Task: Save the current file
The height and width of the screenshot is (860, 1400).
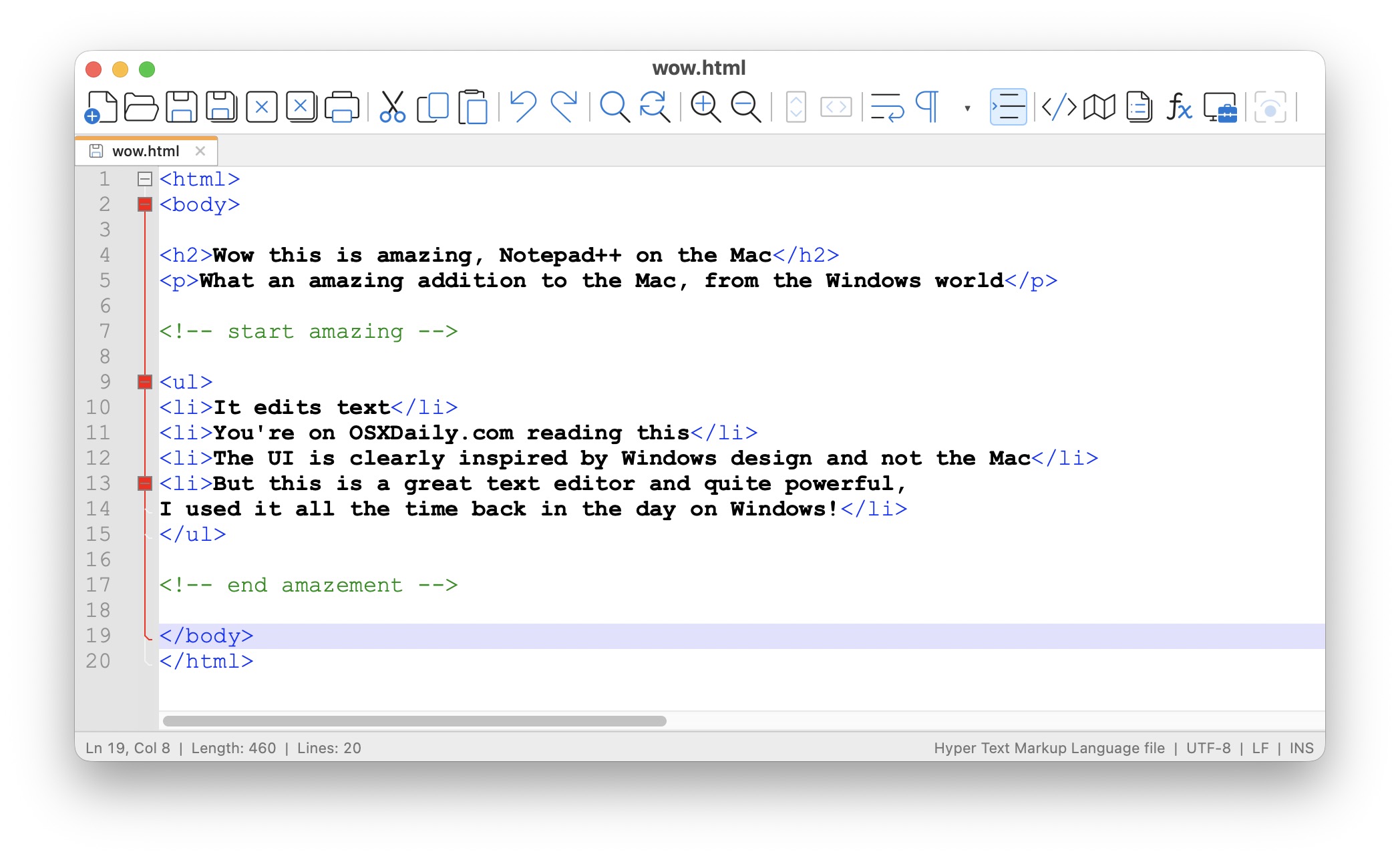Action: pos(181,107)
